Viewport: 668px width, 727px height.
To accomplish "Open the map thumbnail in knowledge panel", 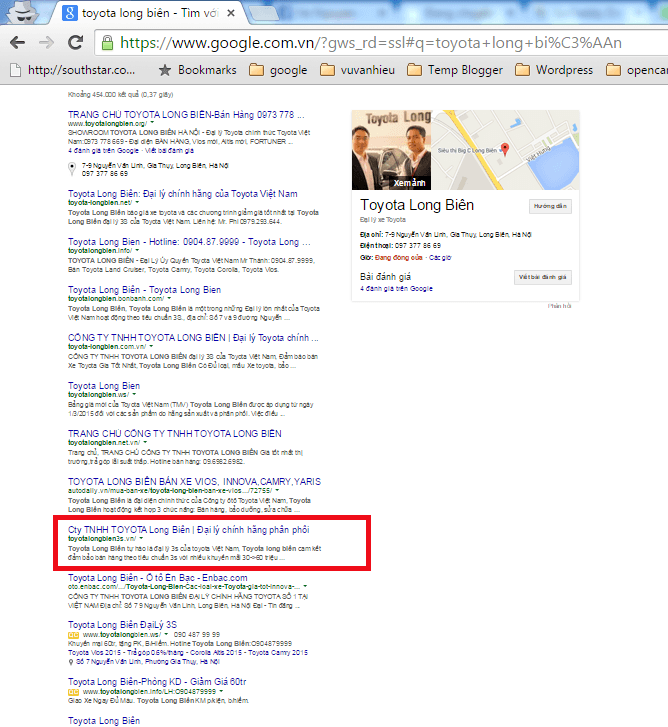I will pos(505,150).
